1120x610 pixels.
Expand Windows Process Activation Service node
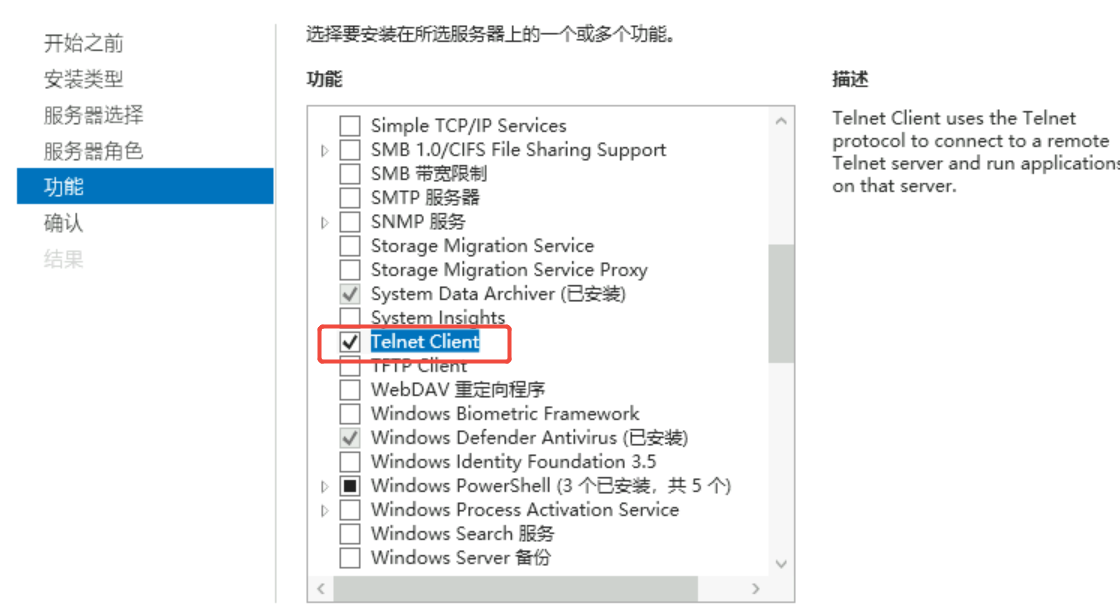point(324,510)
